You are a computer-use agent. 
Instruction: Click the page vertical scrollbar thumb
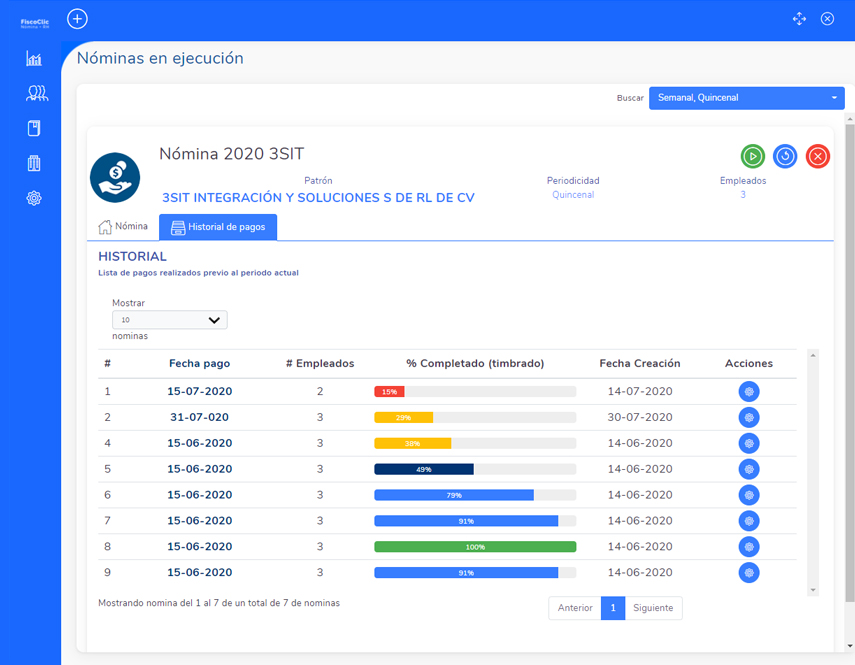(x=850, y=362)
